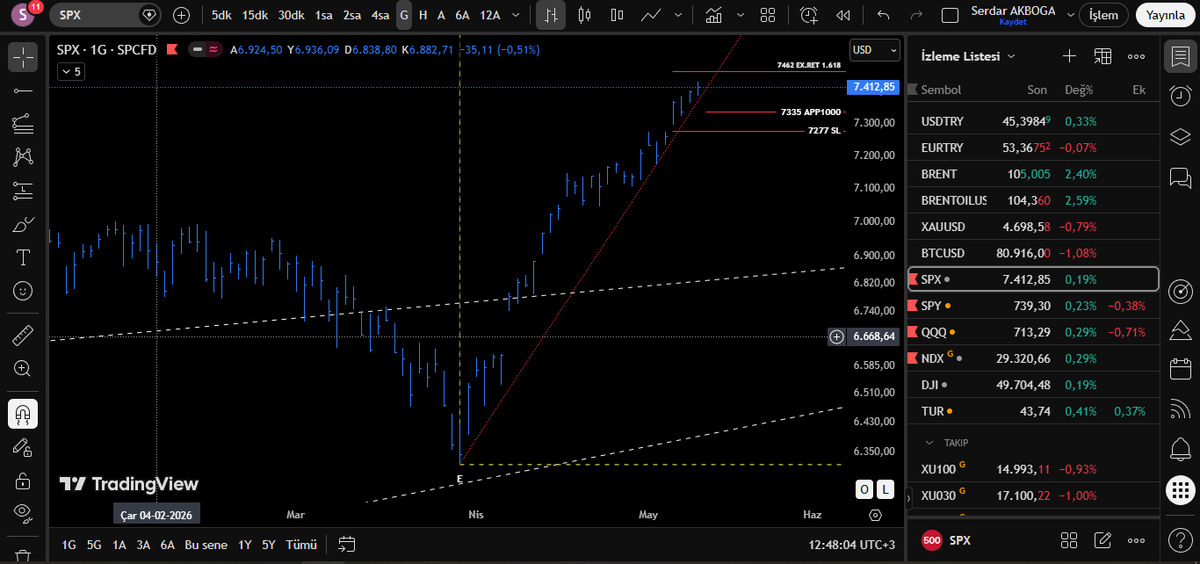Select the 12A interval
Screen dimensions: 1200x564
point(490,15)
